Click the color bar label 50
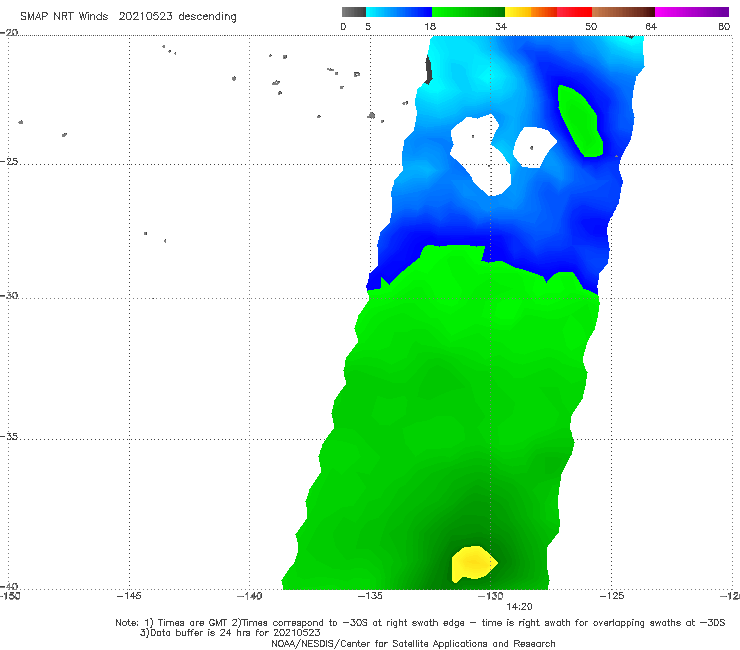This screenshot has height=650, width=740. (591, 26)
